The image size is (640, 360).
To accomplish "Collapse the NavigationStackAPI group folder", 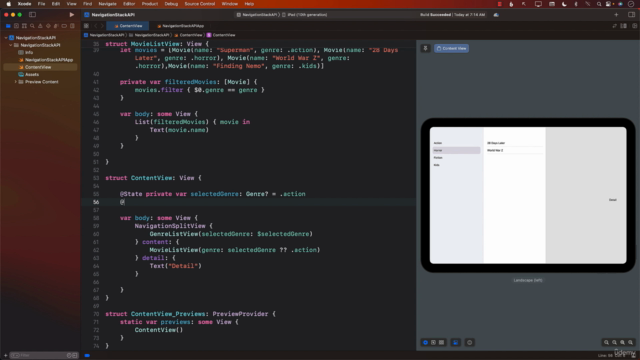I will point(11,45).
